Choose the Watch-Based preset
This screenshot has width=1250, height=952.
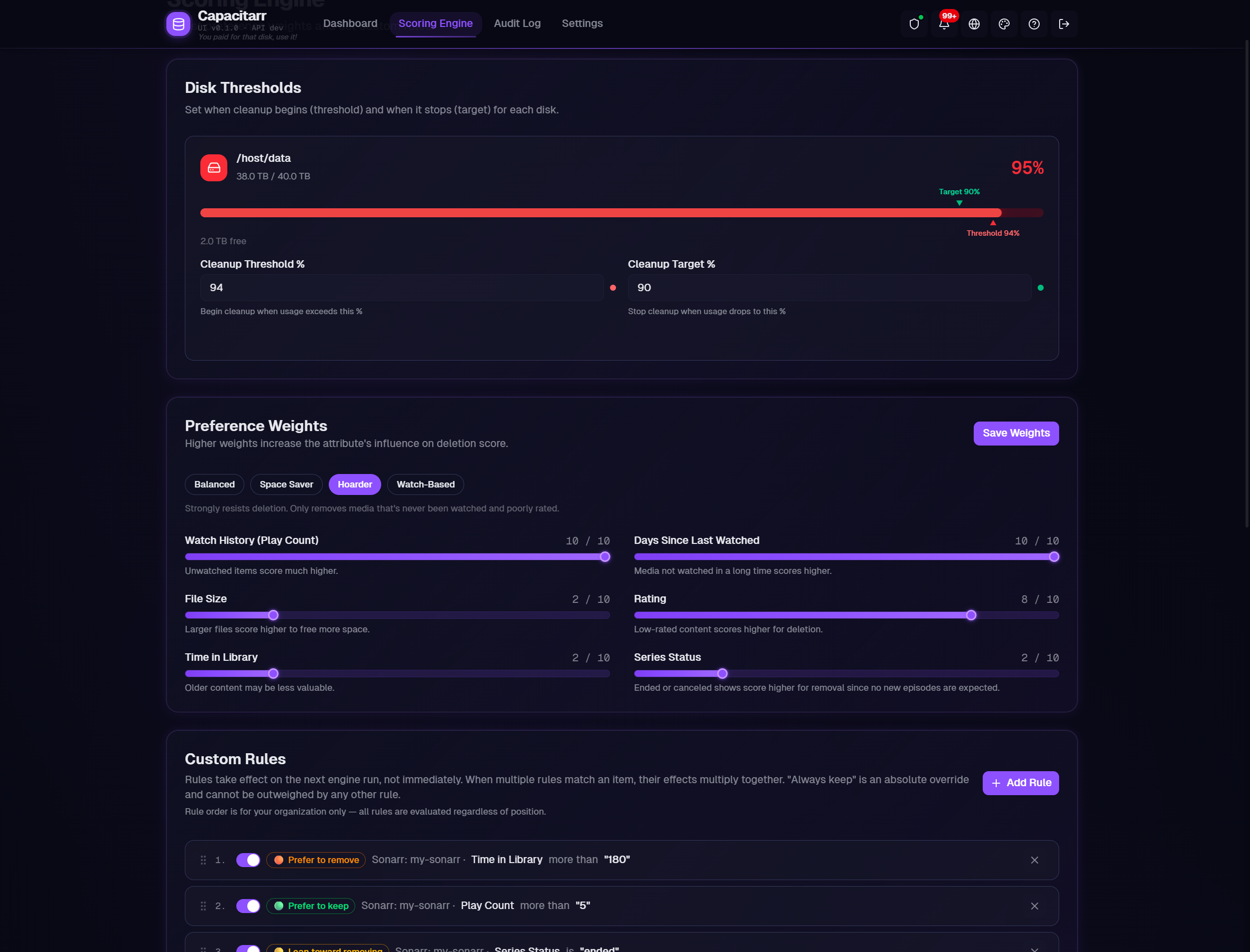(425, 484)
